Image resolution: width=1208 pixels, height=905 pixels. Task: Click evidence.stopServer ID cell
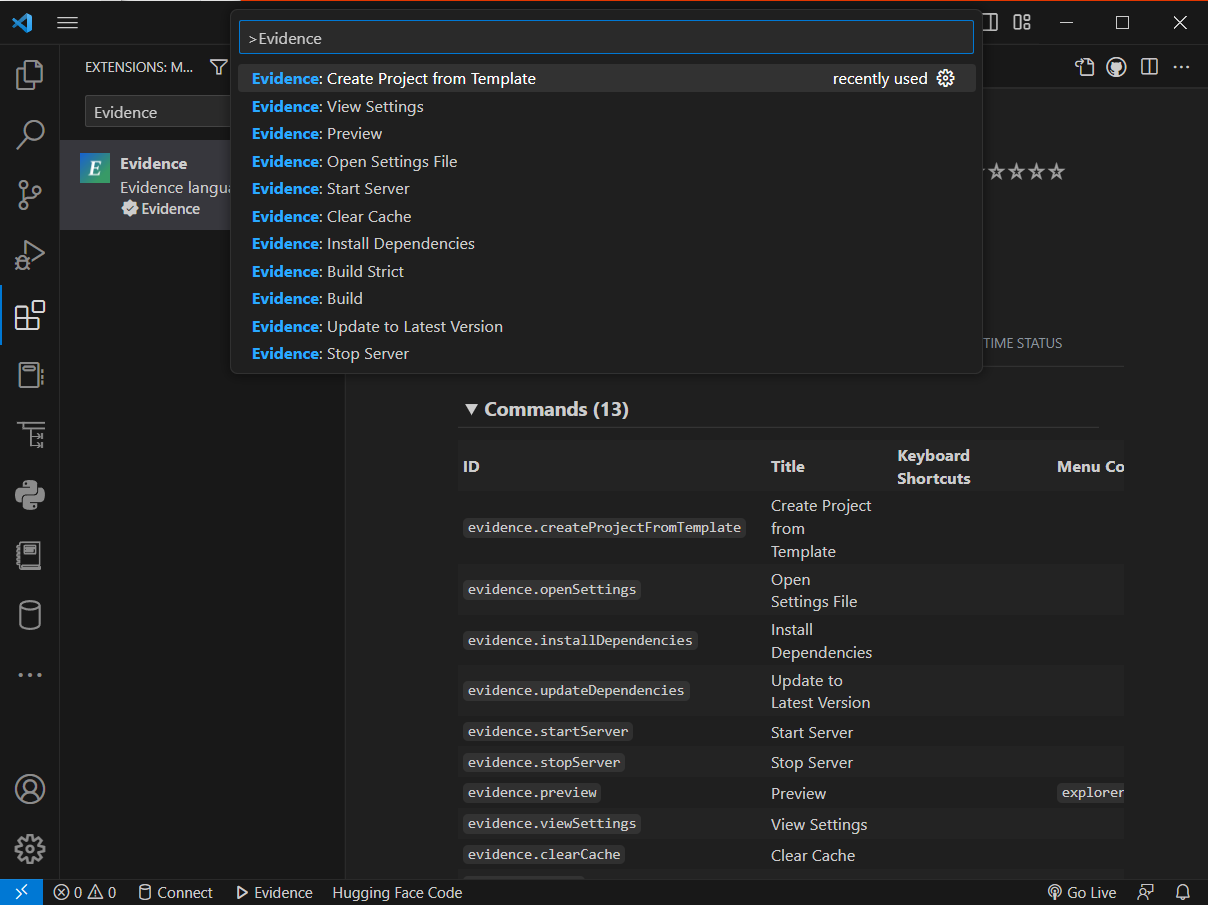(544, 762)
